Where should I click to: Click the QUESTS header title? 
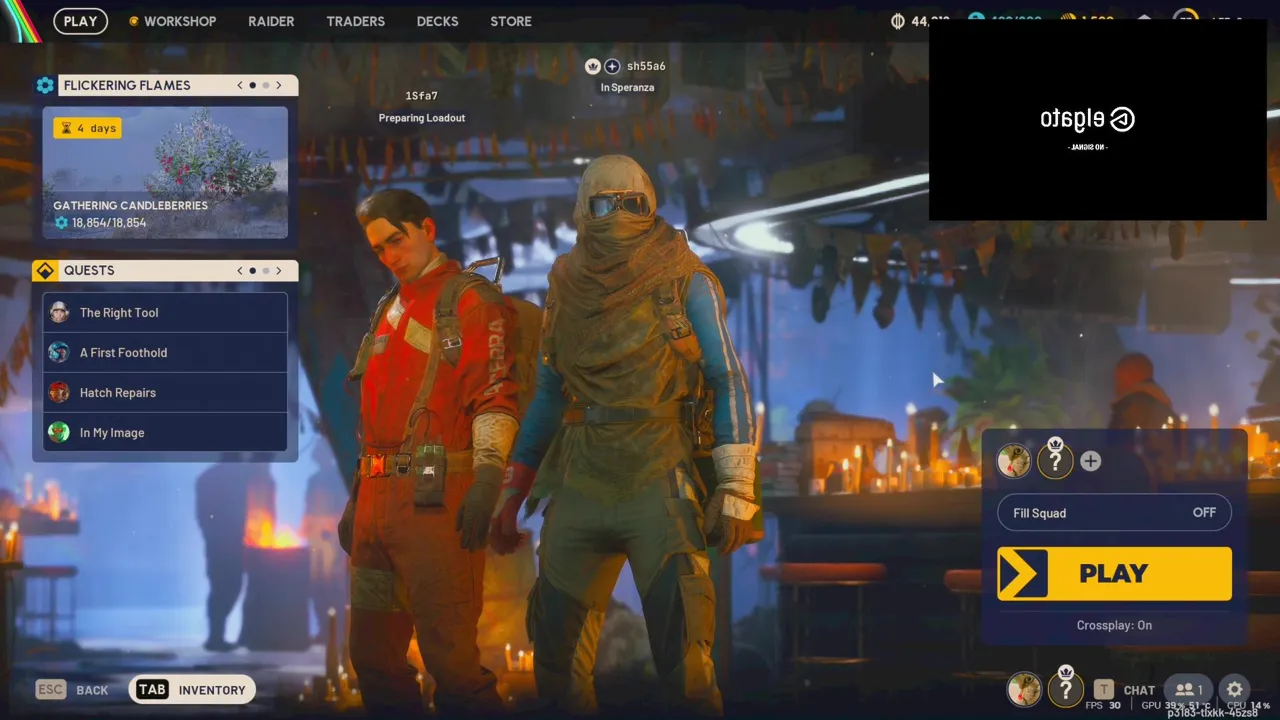[x=89, y=270]
